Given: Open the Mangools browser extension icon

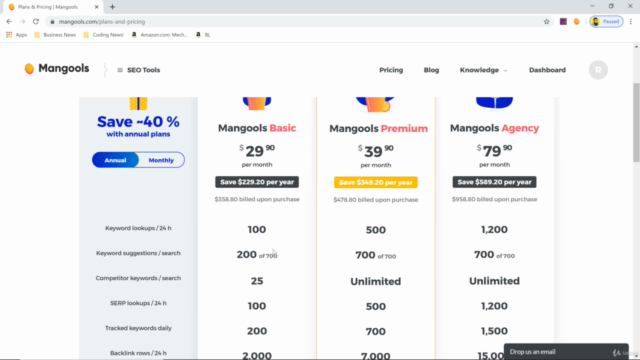Looking at the screenshot, I should tap(577, 22).
